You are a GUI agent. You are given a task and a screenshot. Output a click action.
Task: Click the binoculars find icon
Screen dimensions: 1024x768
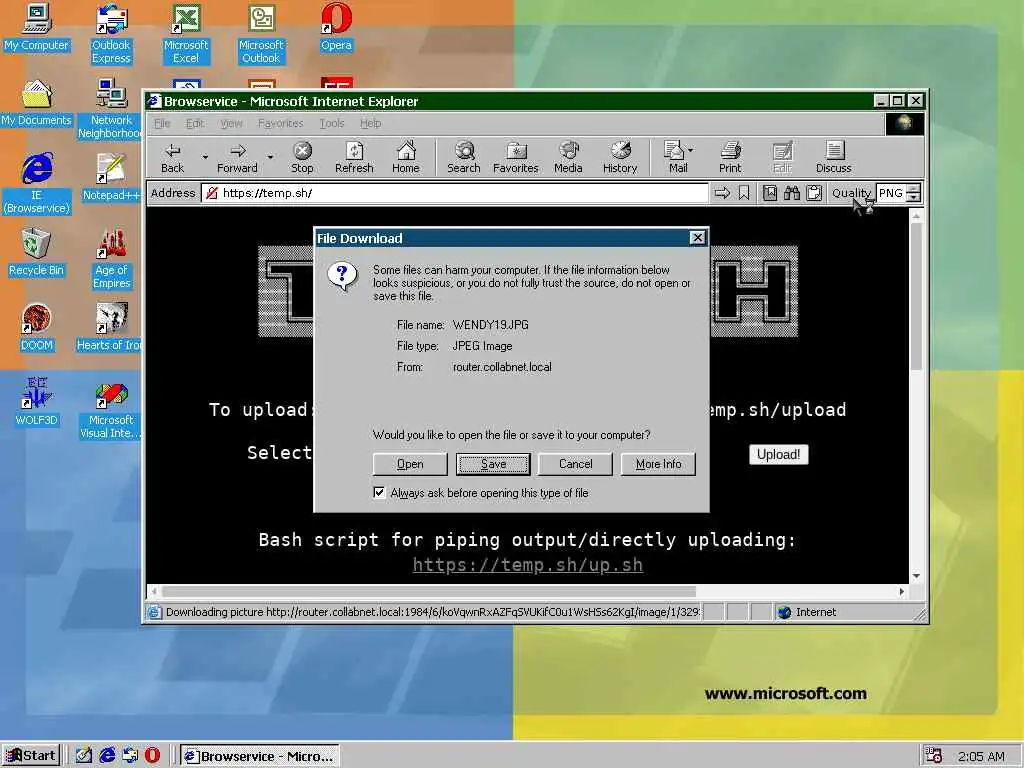coord(792,193)
